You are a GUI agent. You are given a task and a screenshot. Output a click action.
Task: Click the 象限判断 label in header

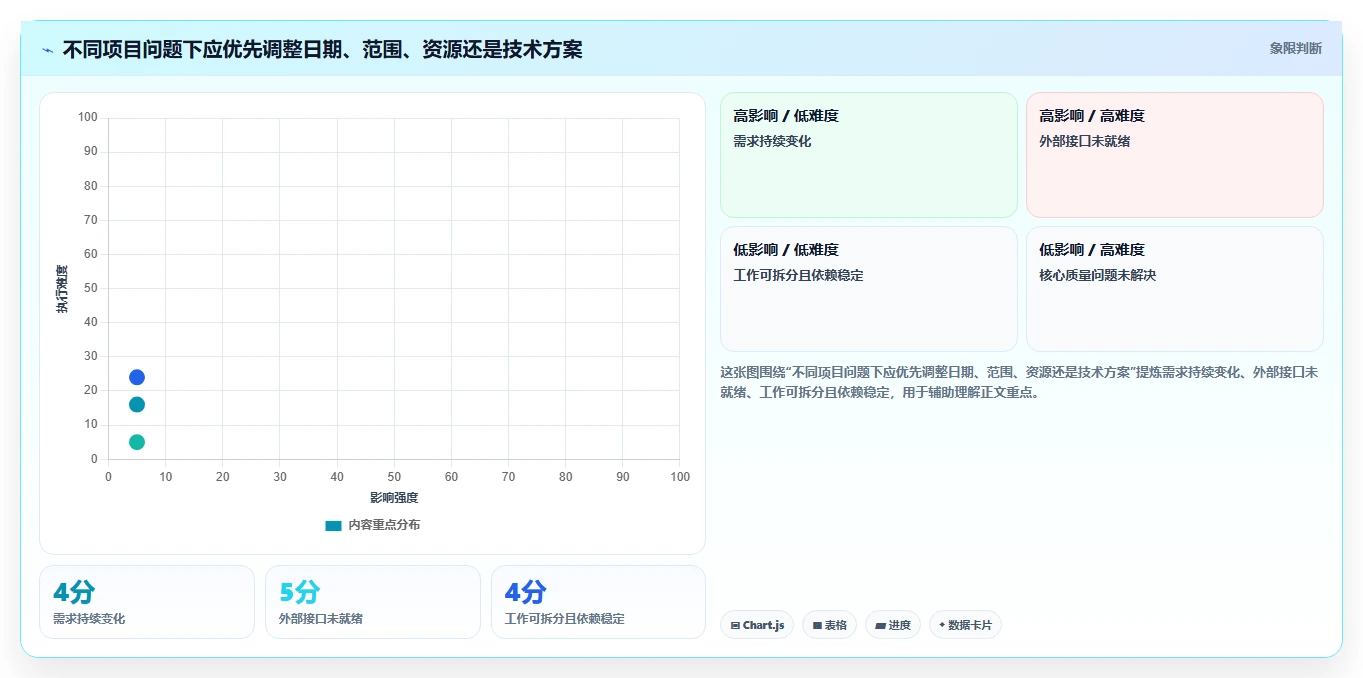[x=1295, y=48]
